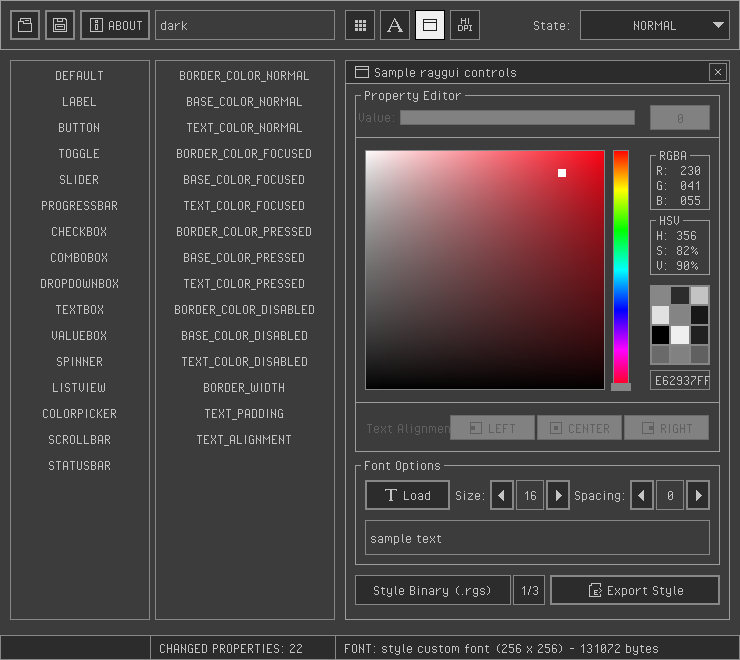Toggle the HI DPI mode button
This screenshot has height=660, width=740.
point(465,25)
